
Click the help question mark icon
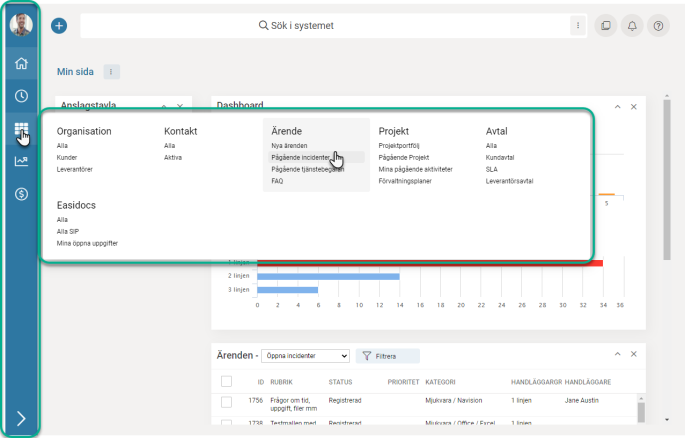pyautogui.click(x=658, y=26)
